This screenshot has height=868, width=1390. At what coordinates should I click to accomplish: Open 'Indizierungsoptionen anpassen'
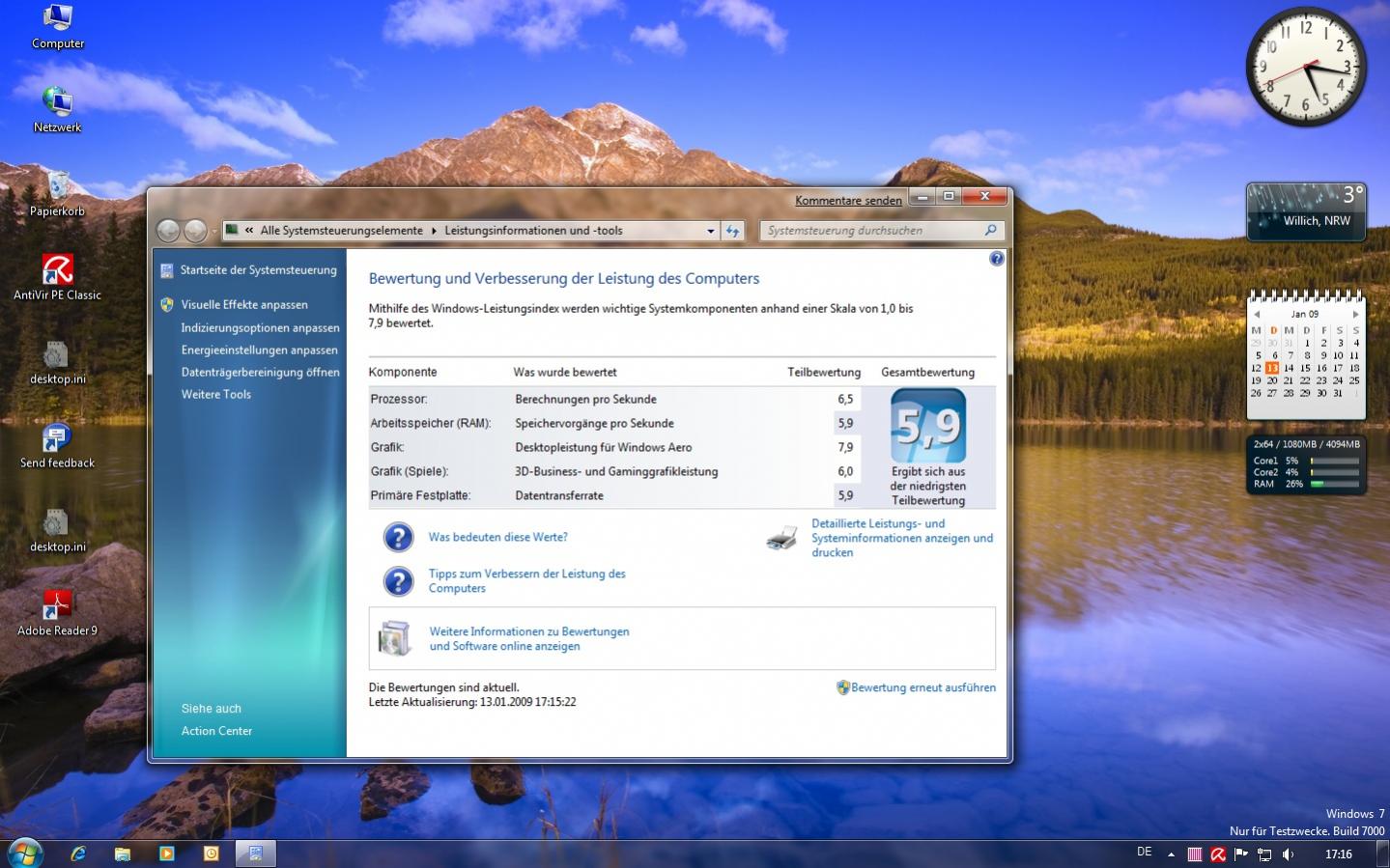coord(260,327)
